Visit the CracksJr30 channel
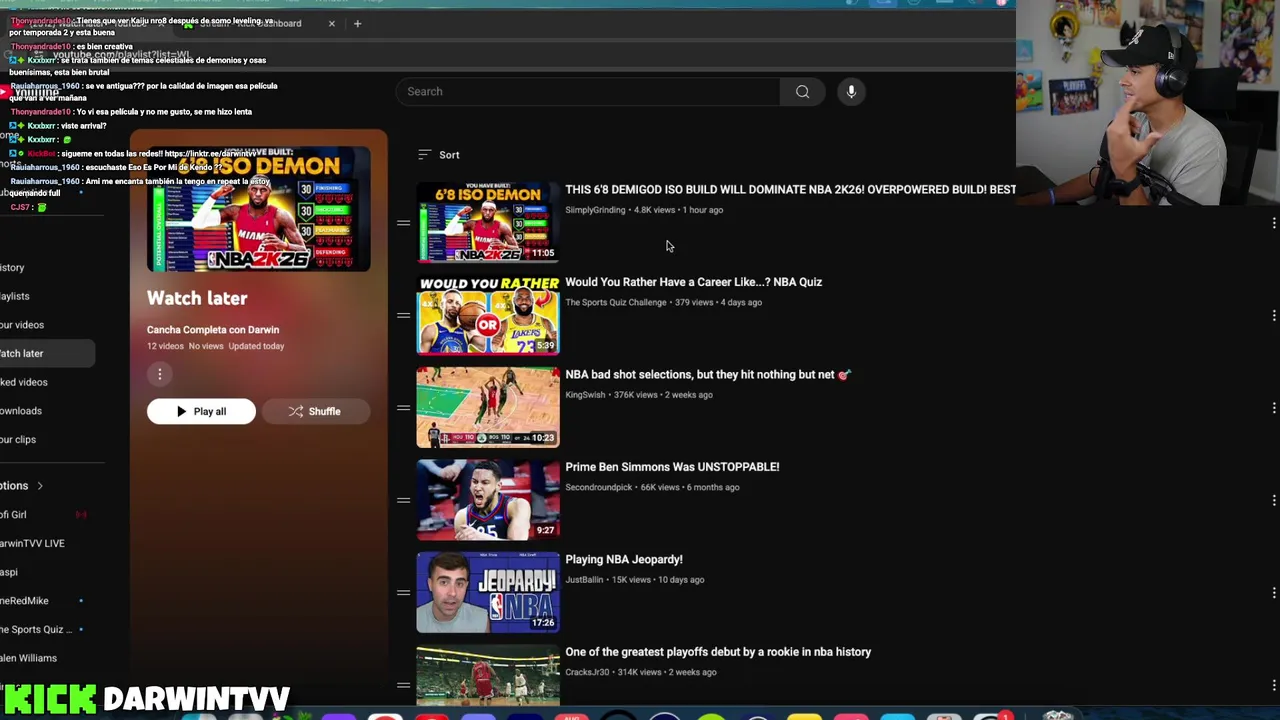1280x720 pixels. [587, 672]
